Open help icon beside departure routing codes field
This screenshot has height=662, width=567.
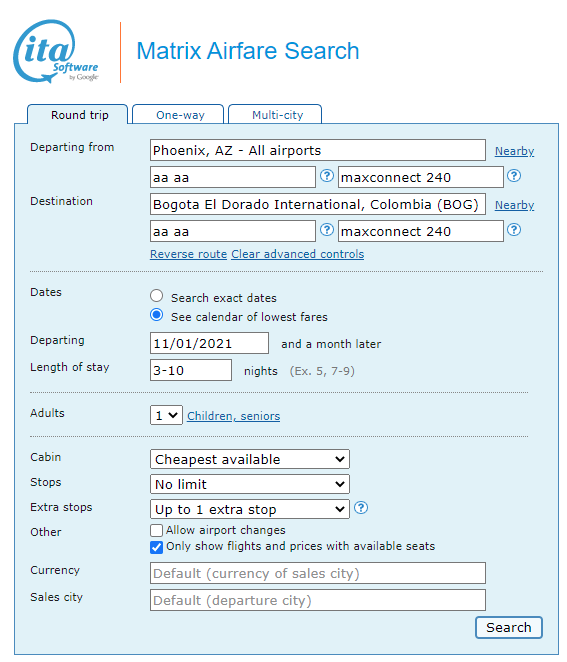(x=326, y=176)
